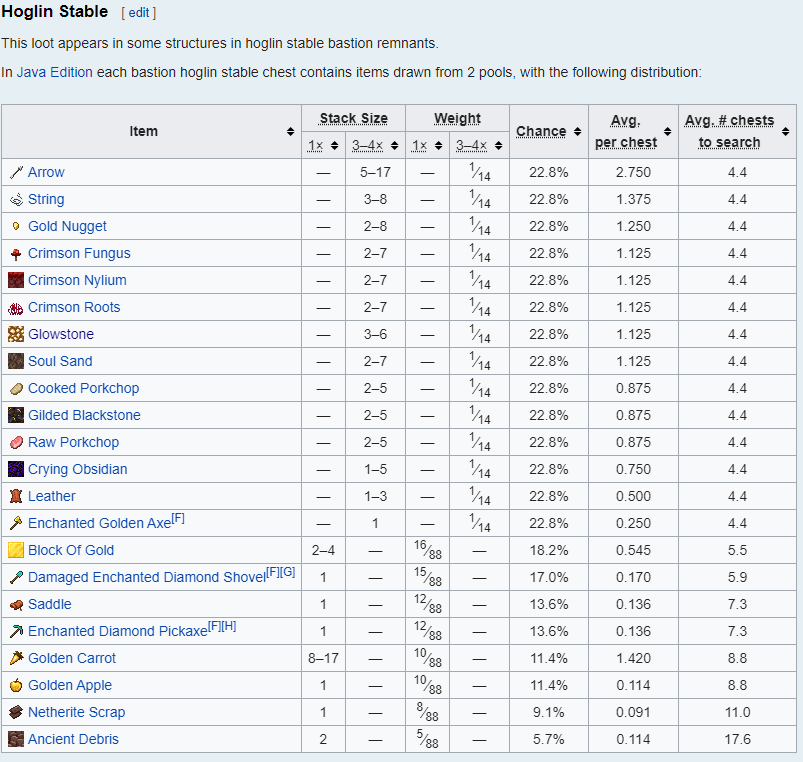Open the Java Edition link
The height and width of the screenshot is (762, 803).
click(x=55, y=72)
